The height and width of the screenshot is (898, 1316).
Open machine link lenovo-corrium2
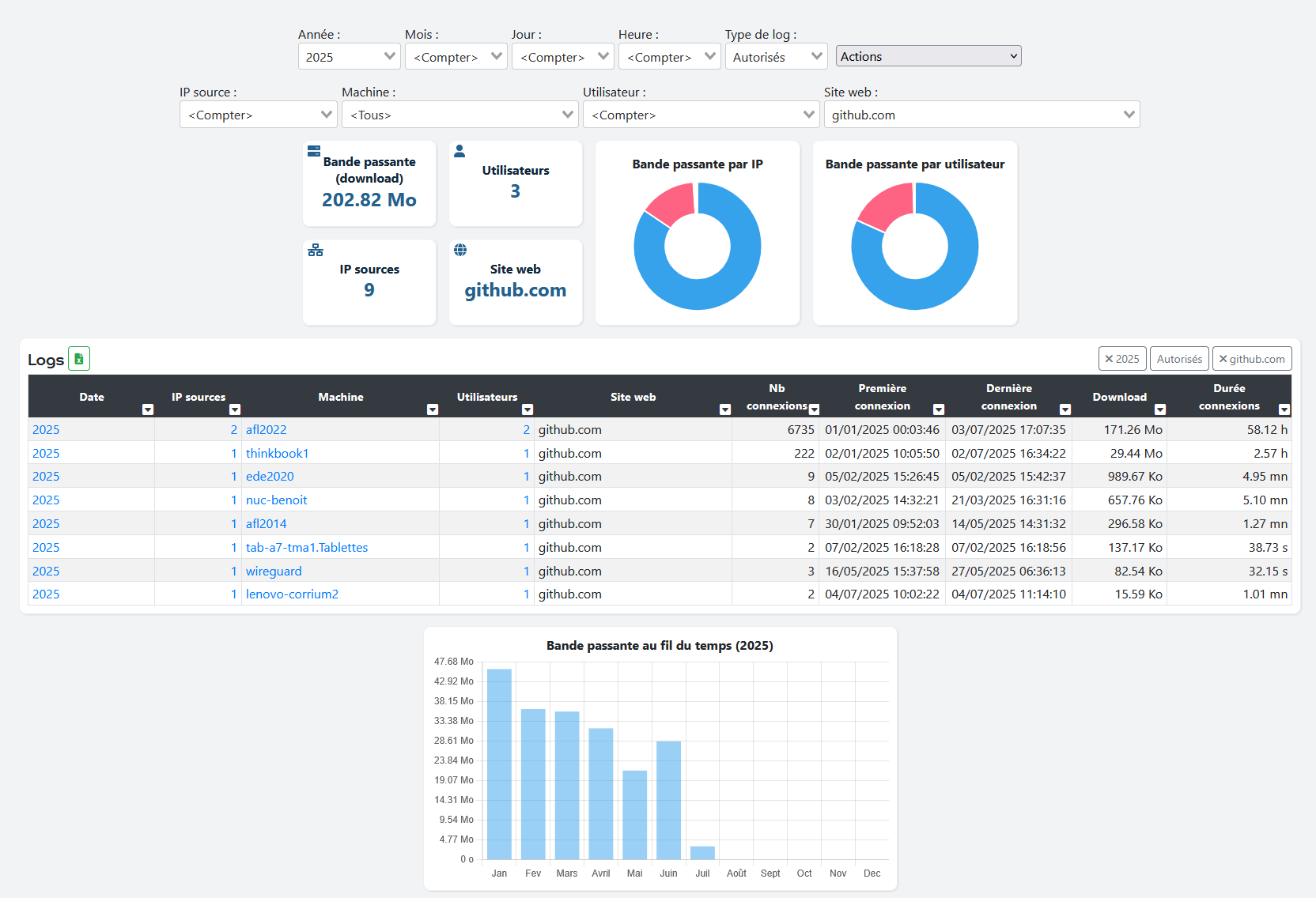pyautogui.click(x=292, y=594)
